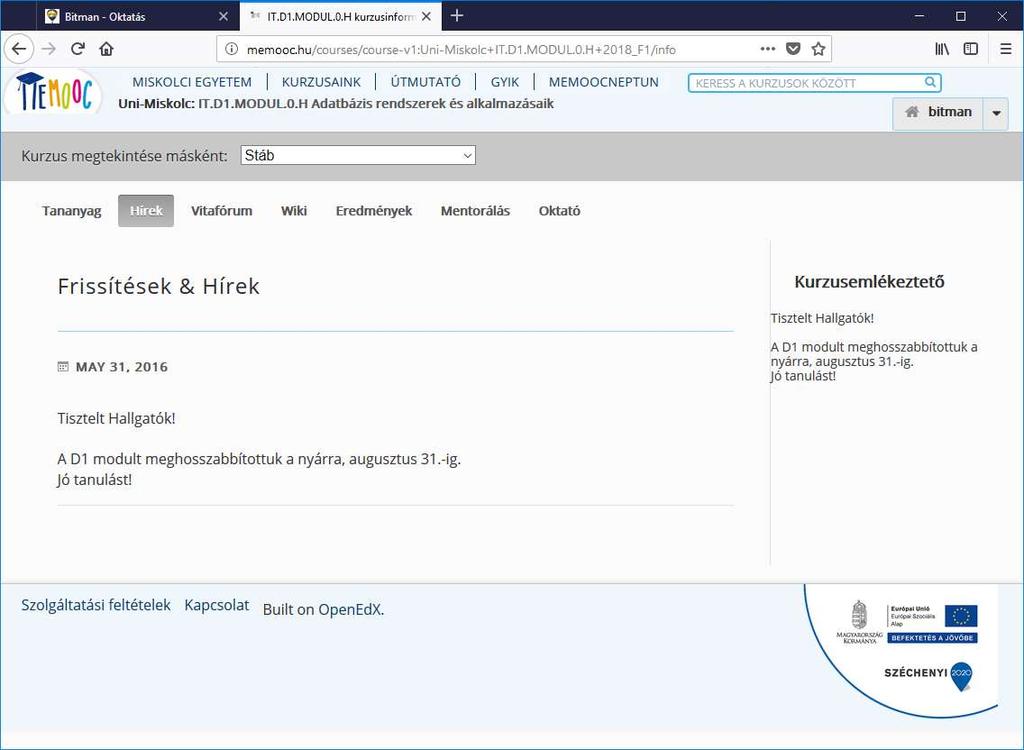Open the MEMOOCNEPTUN nav link
Image resolution: width=1024 pixels, height=750 pixels.
(x=603, y=82)
